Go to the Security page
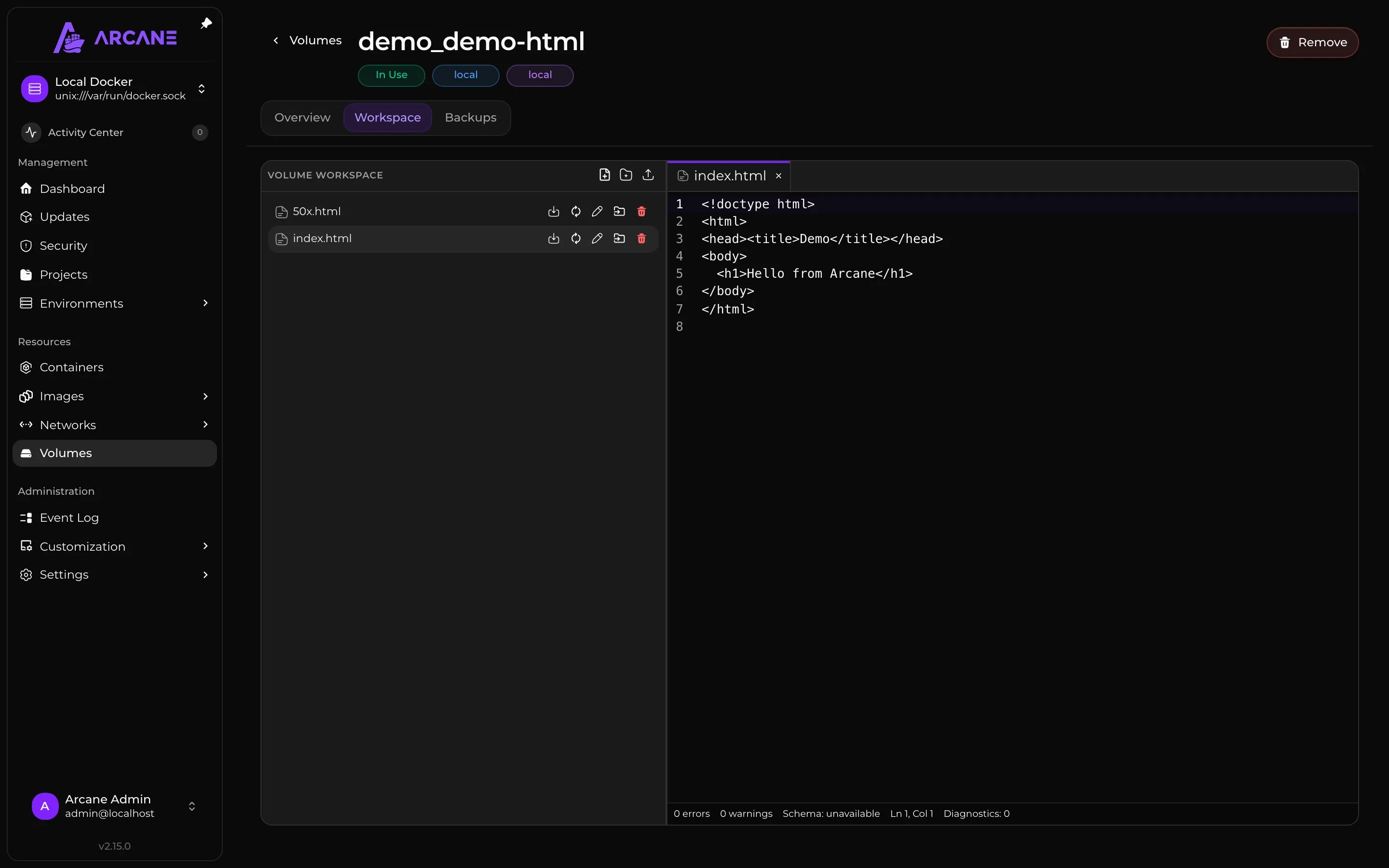The image size is (1389, 868). point(114,246)
